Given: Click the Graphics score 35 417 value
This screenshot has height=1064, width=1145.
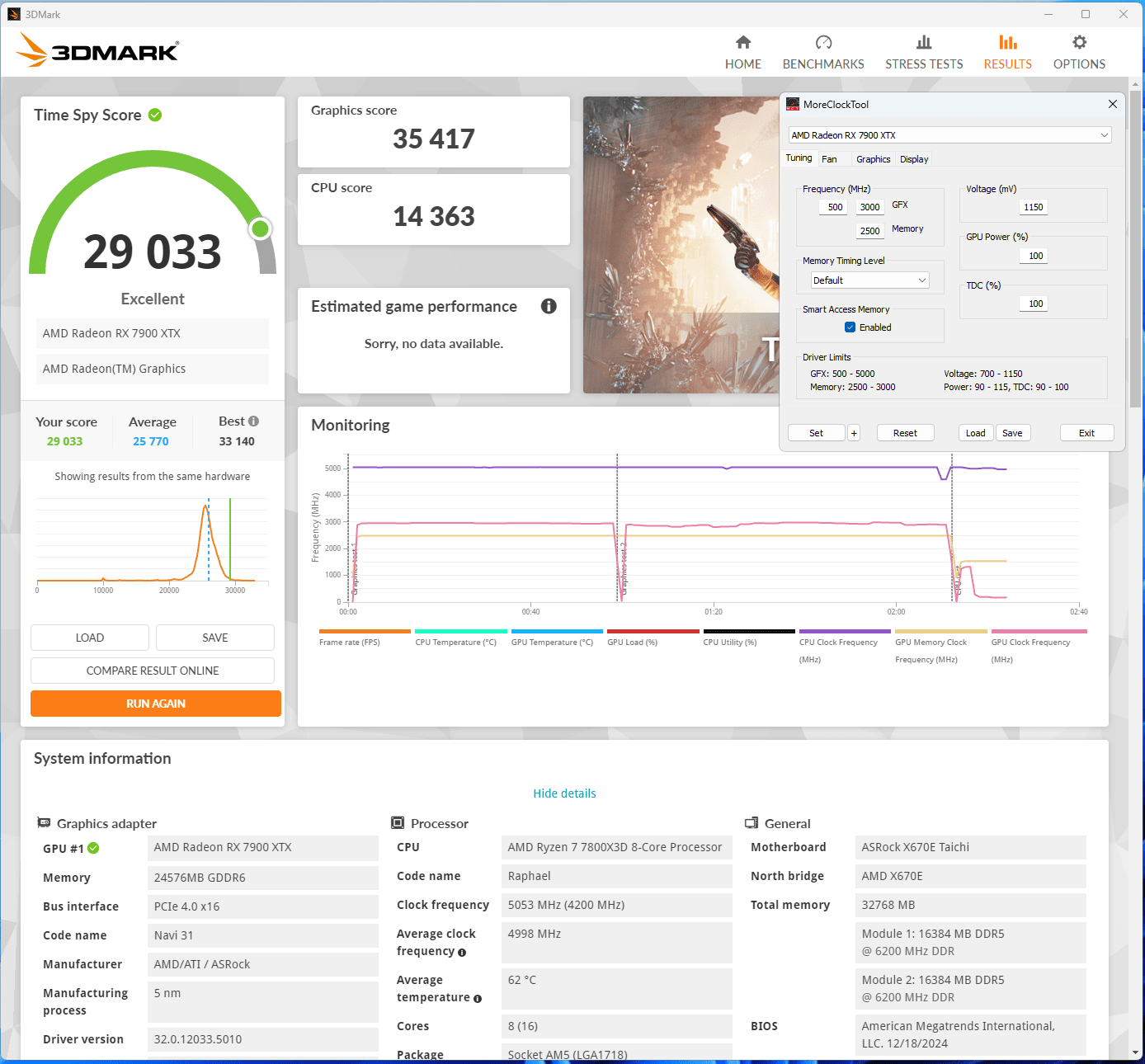Looking at the screenshot, I should click(x=434, y=139).
